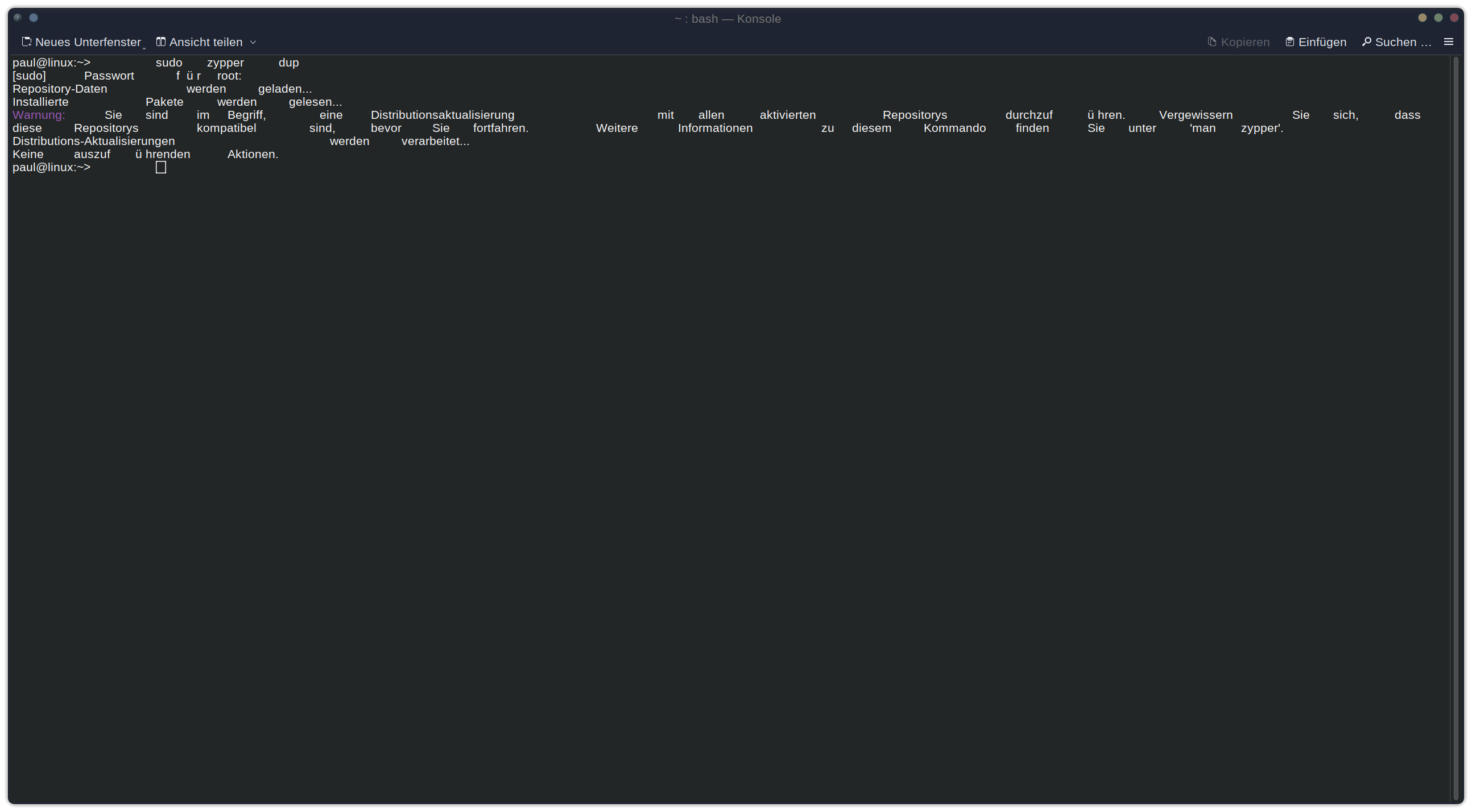Screen dimensions: 1472x812
Task: Click the cursor block at the prompt
Action: (x=160, y=167)
